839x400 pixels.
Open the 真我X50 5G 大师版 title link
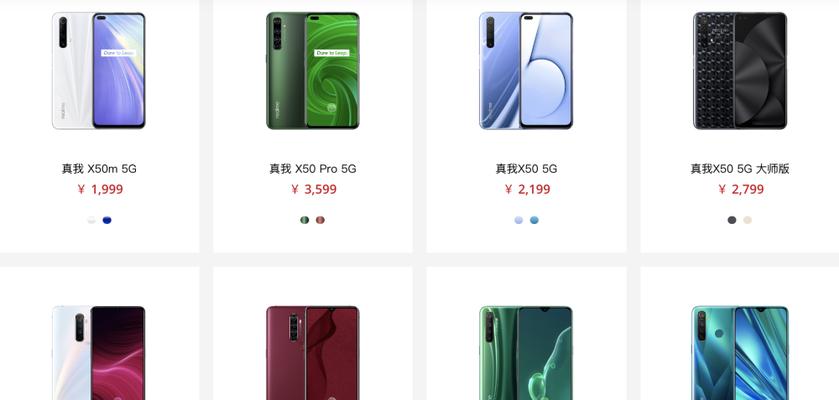[x=740, y=169]
